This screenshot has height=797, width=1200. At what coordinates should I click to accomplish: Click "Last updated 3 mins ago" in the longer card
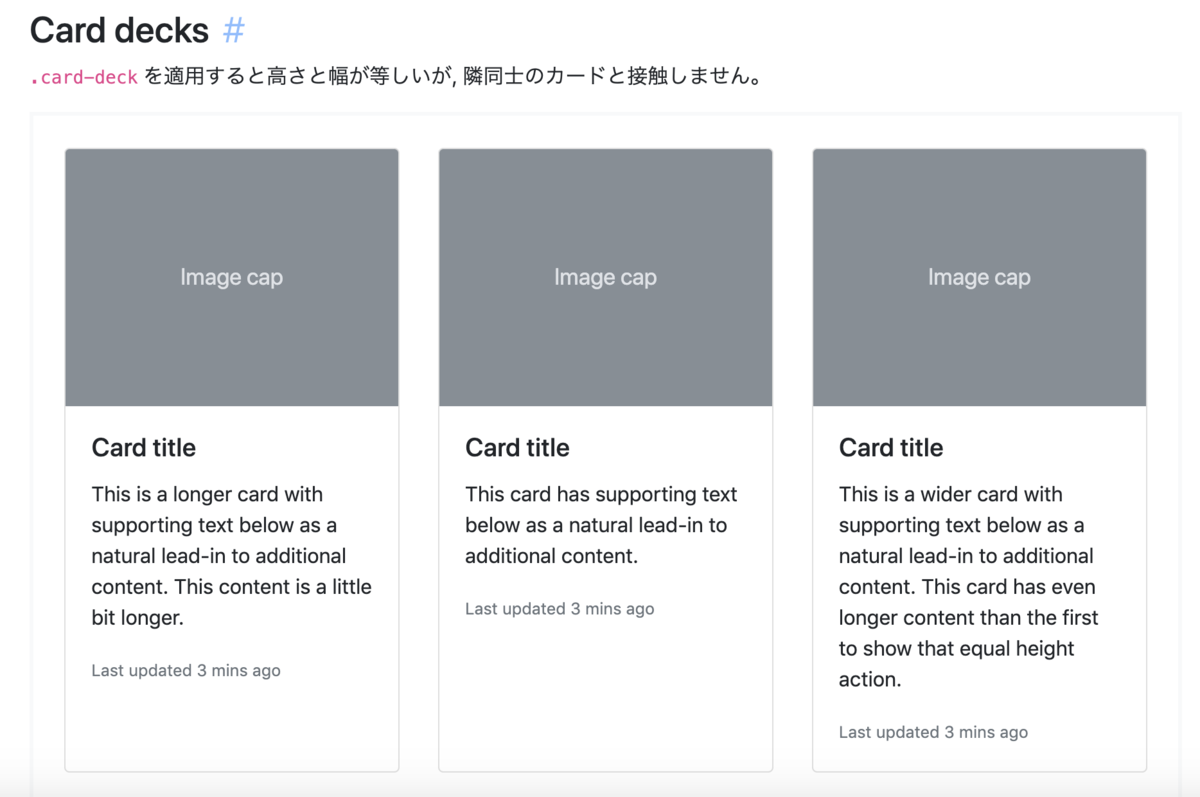click(x=186, y=671)
